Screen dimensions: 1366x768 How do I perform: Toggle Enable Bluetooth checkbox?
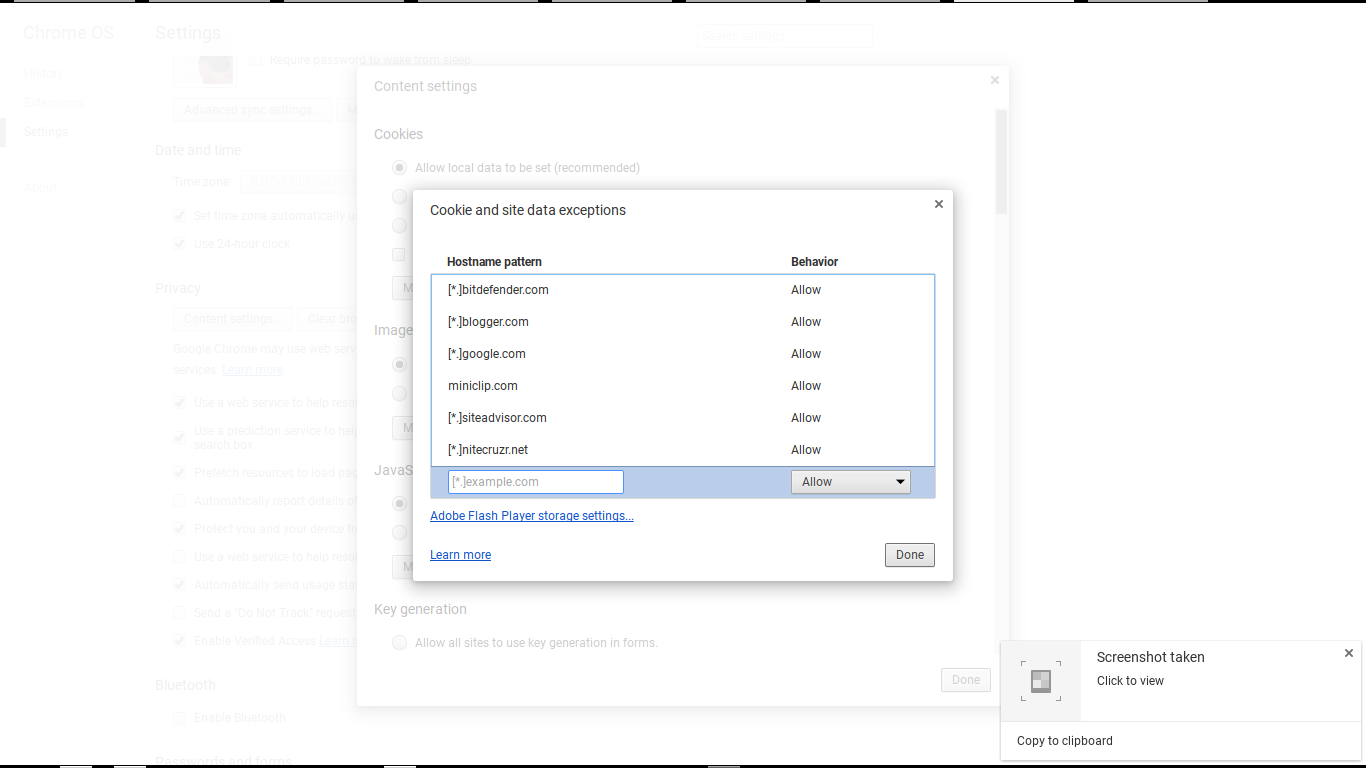180,718
